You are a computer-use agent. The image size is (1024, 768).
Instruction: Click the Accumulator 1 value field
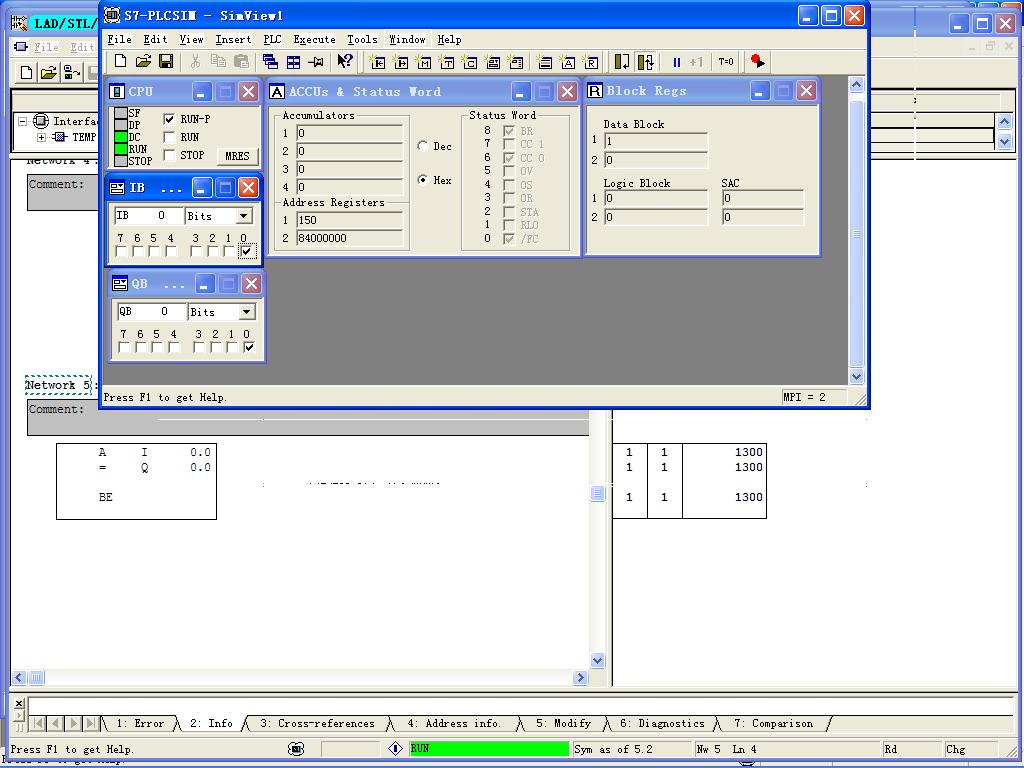(x=349, y=133)
